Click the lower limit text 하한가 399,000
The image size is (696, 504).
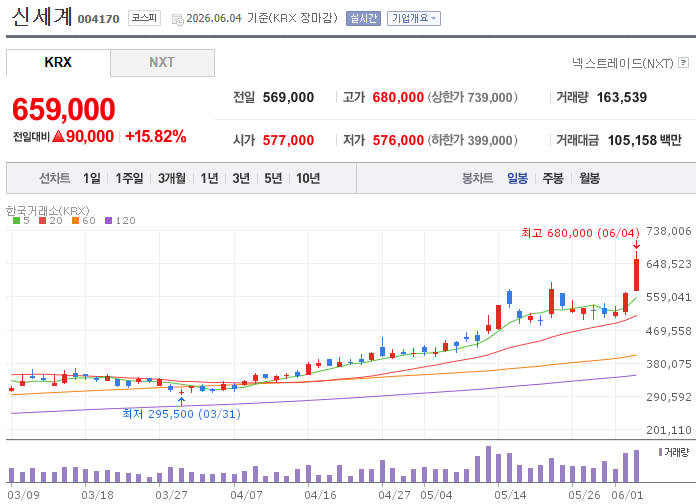[473, 140]
